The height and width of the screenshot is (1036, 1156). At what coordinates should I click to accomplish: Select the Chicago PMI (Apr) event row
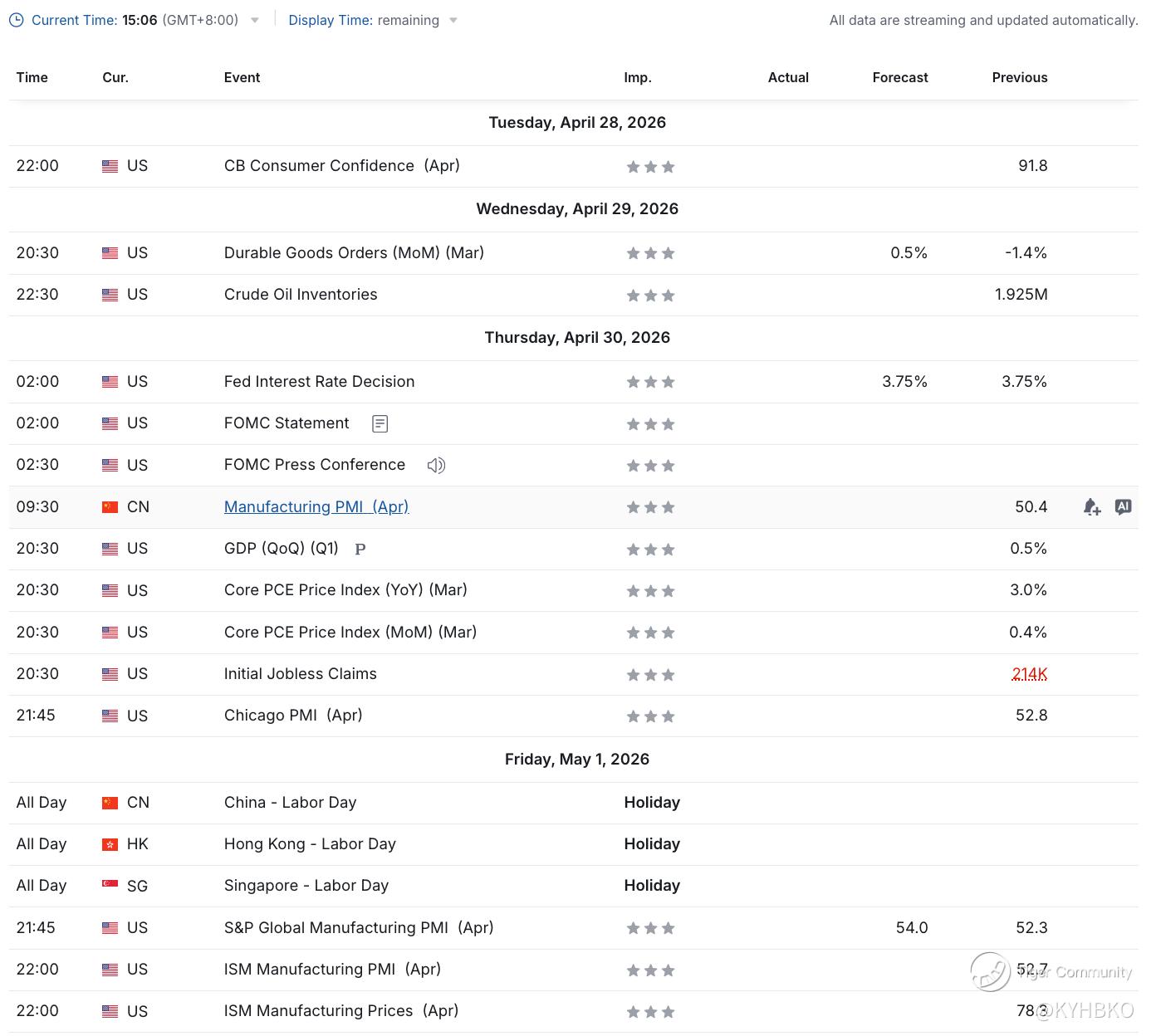(293, 716)
